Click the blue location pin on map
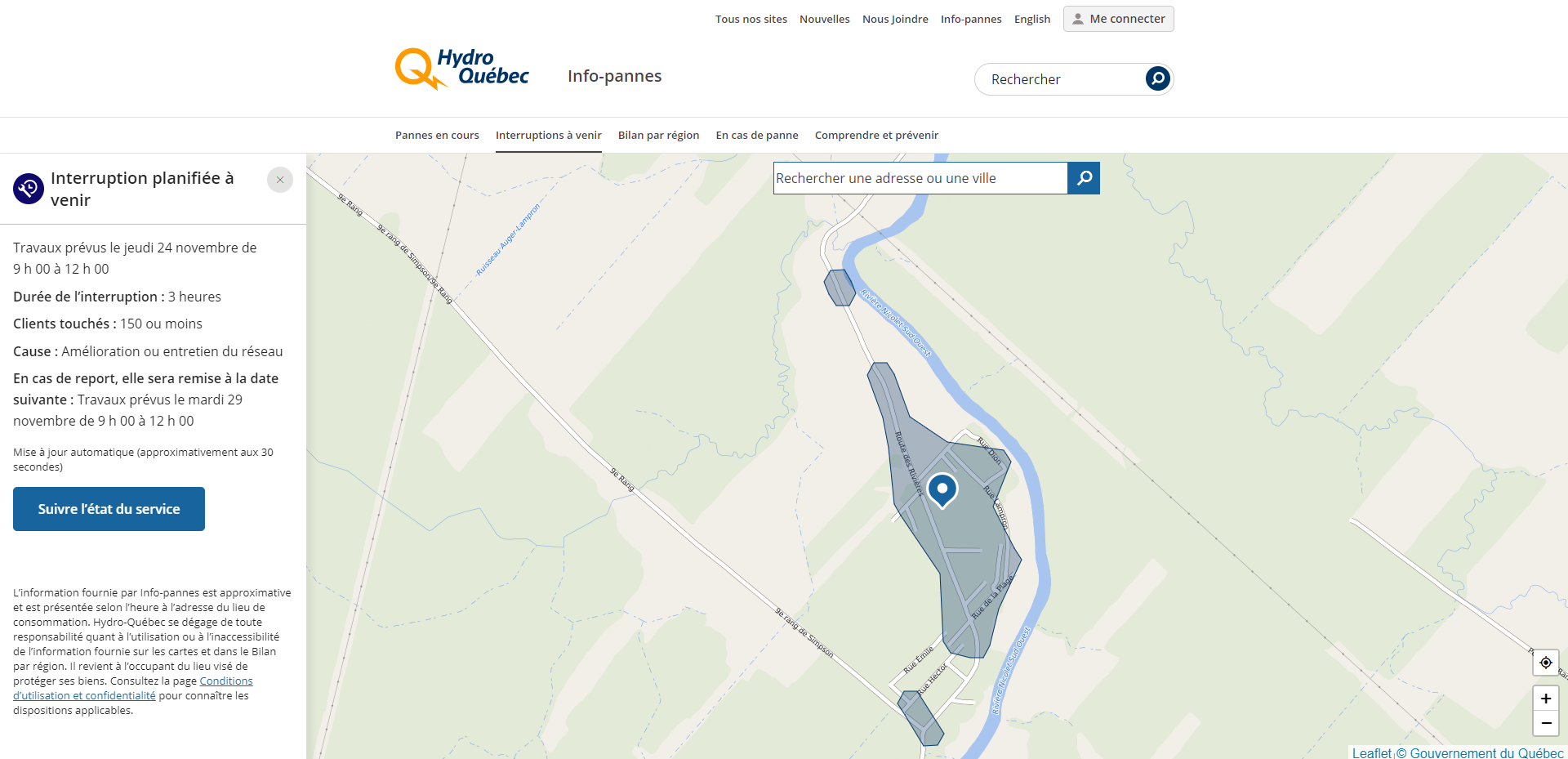The image size is (1568, 759). (942, 489)
